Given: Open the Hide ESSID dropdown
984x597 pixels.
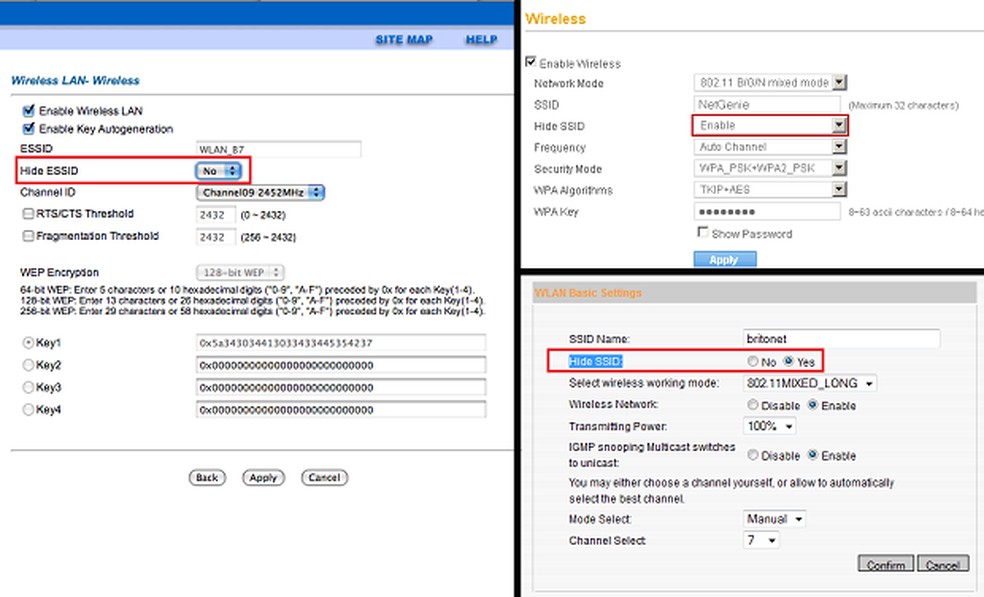Looking at the screenshot, I should [218, 171].
